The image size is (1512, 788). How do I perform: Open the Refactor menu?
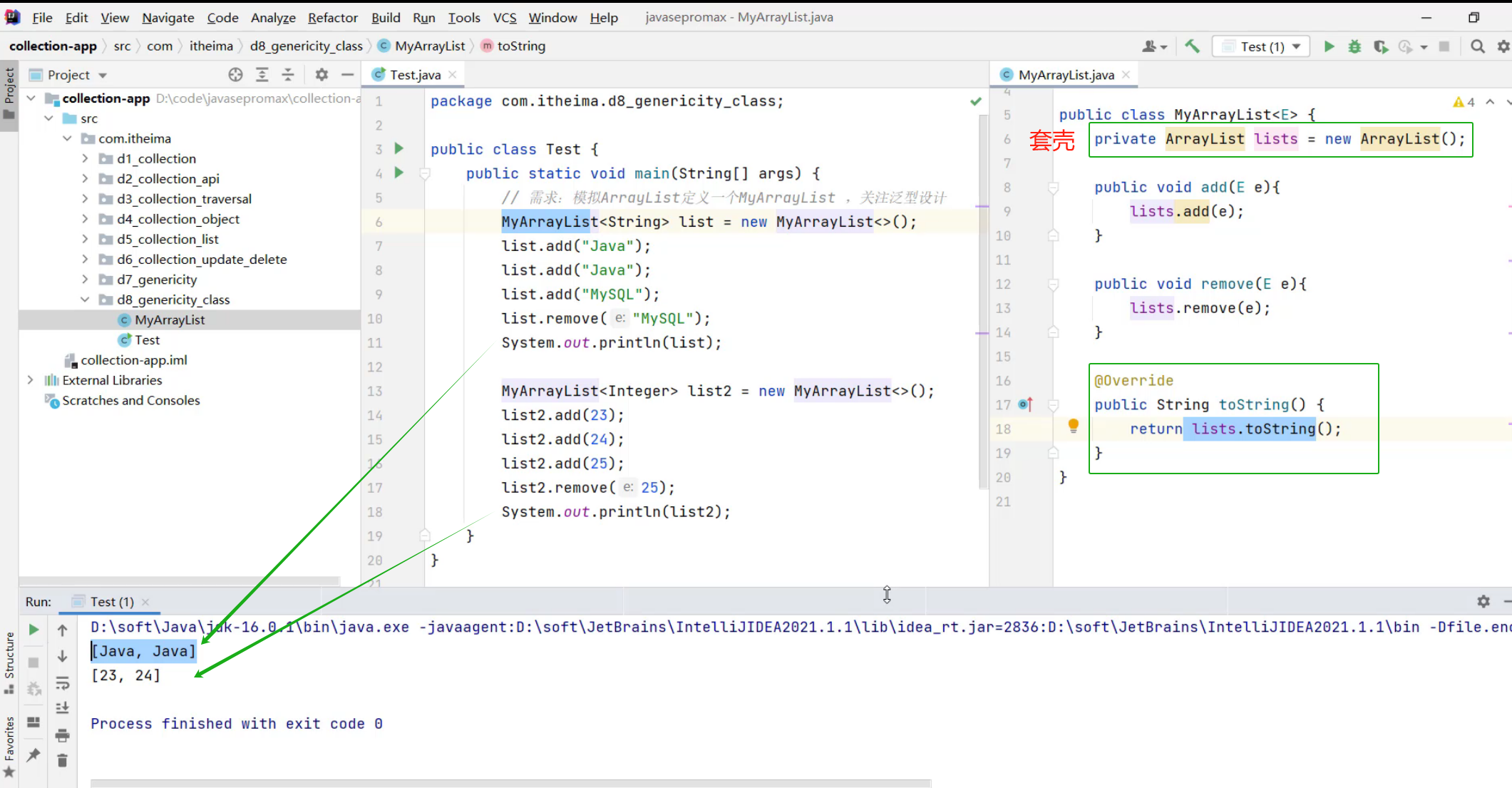(332, 18)
